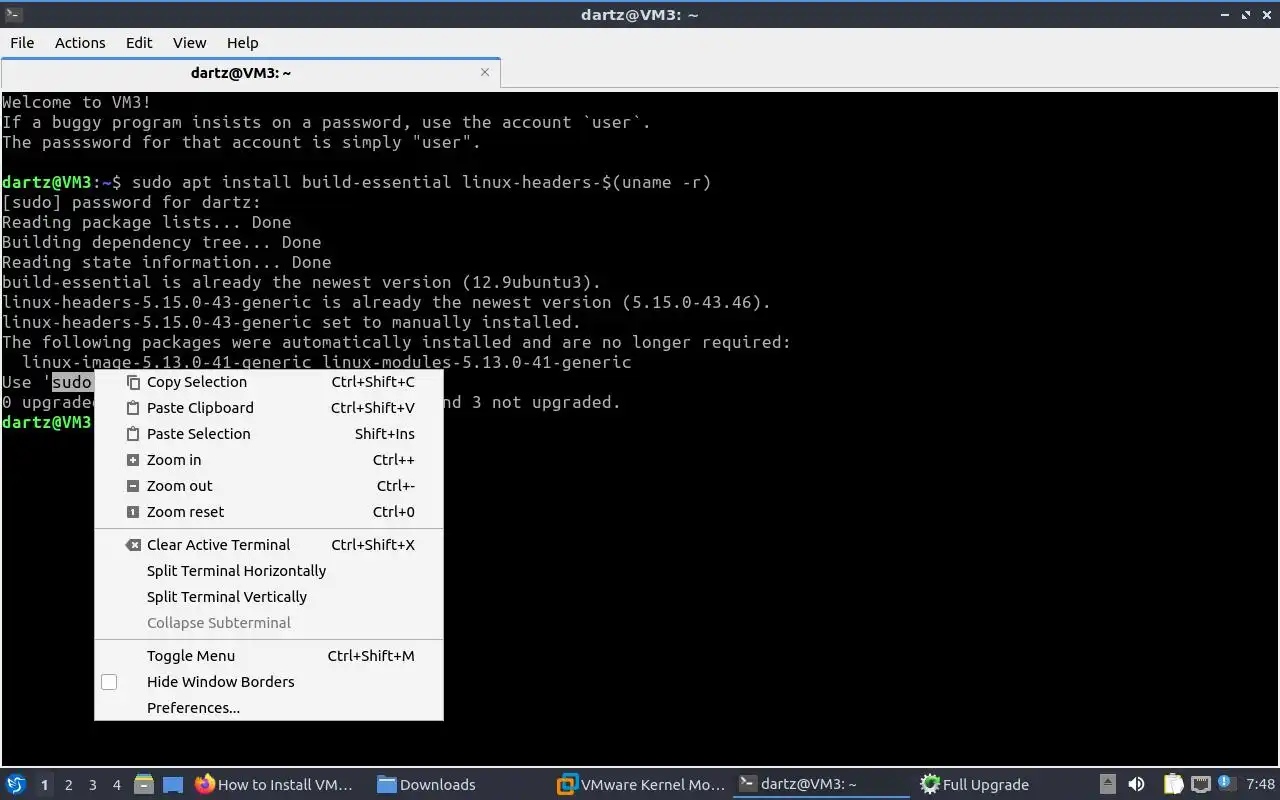Open the Edit menu
The width and height of the screenshot is (1280, 800).
139,43
